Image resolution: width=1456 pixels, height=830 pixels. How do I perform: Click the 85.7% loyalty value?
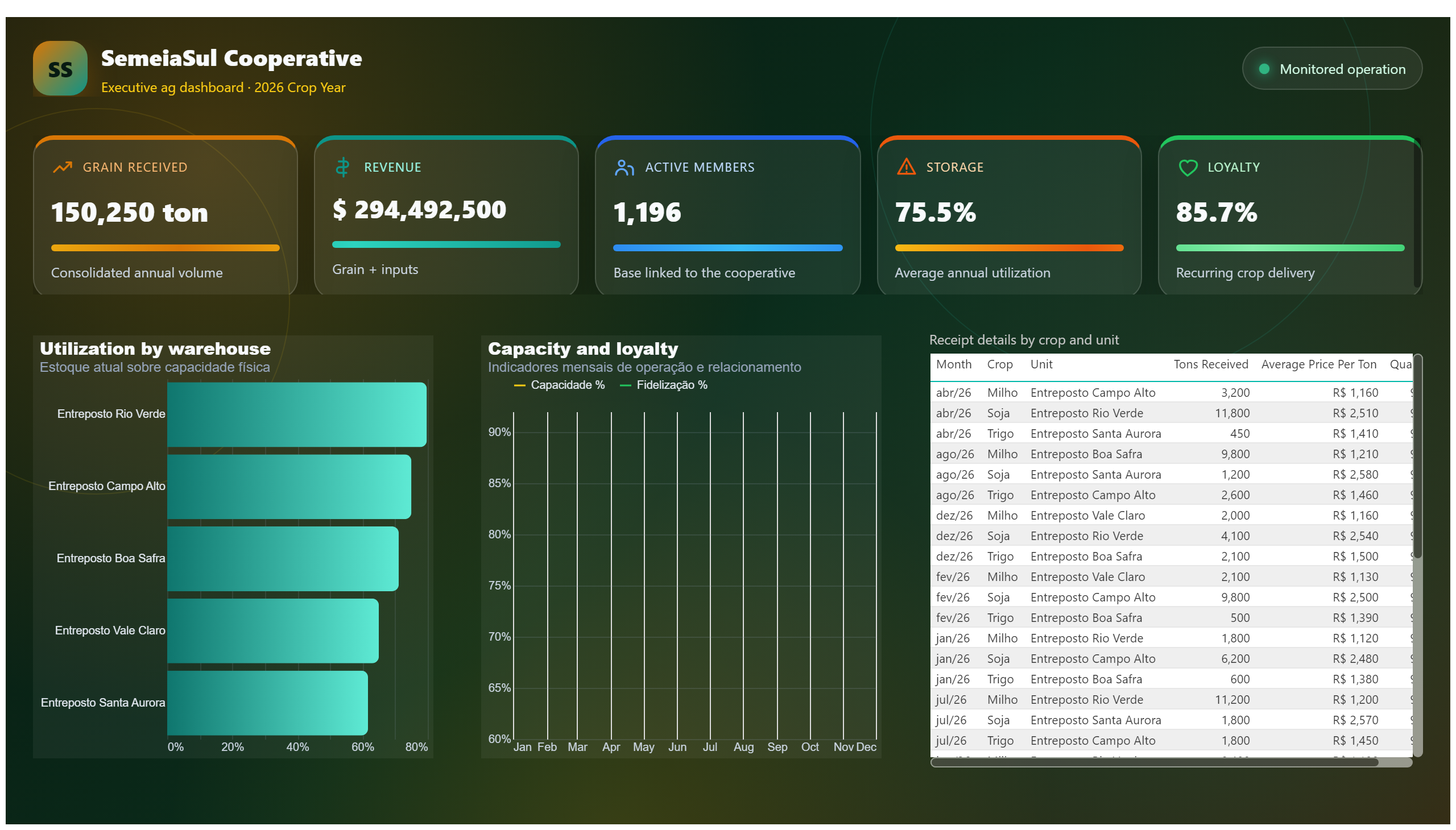tap(1216, 213)
